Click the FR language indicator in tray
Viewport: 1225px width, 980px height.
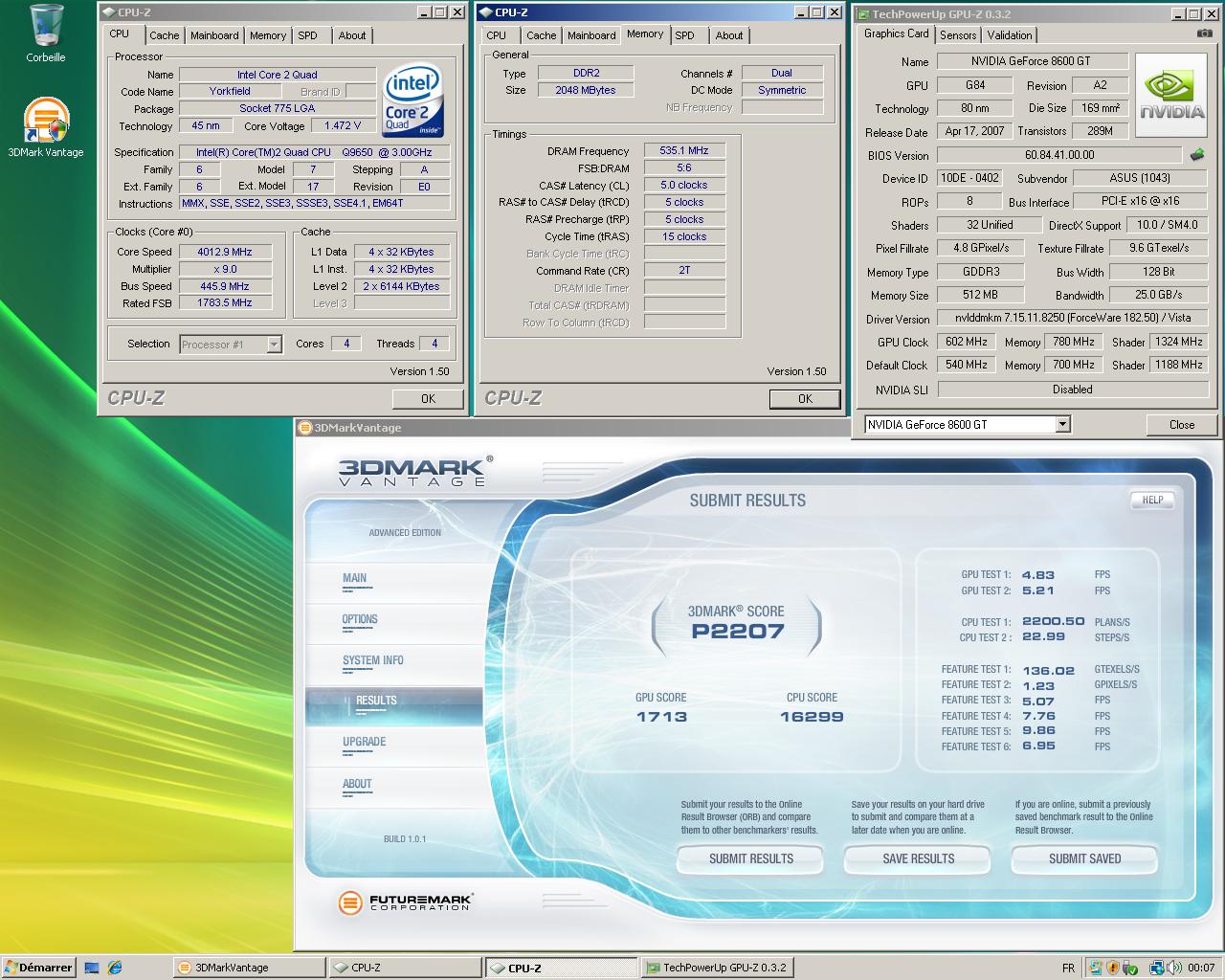pyautogui.click(x=1069, y=968)
